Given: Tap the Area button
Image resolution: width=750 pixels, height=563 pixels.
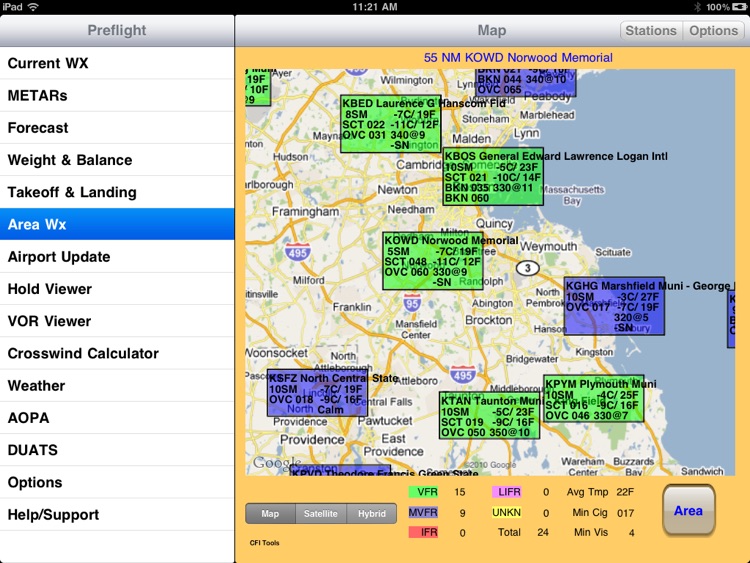Looking at the screenshot, I should click(688, 510).
